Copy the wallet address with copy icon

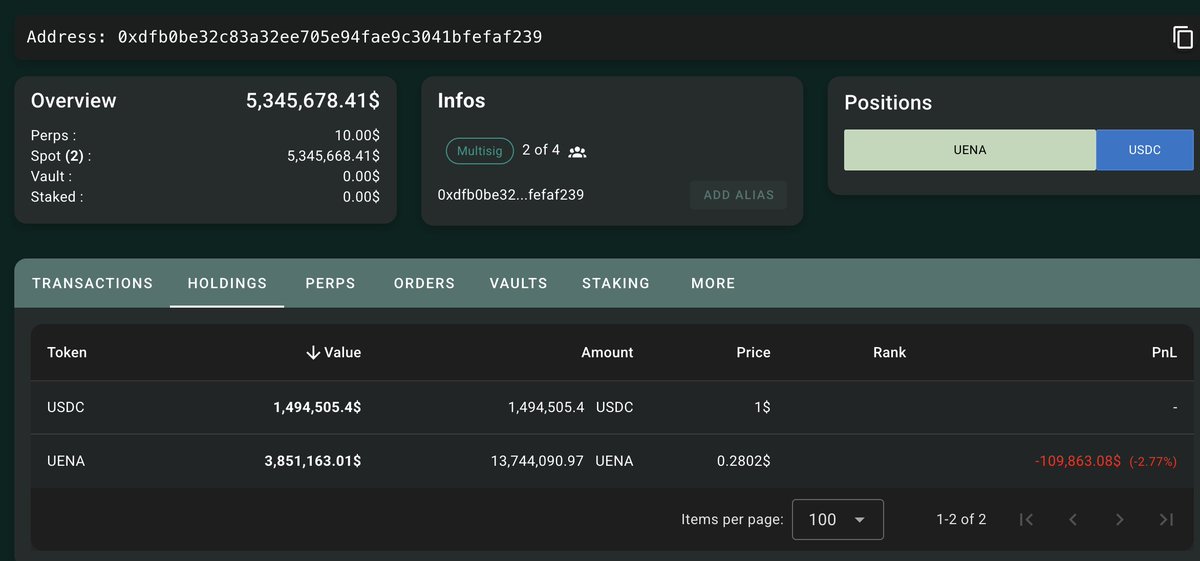[x=1183, y=37]
